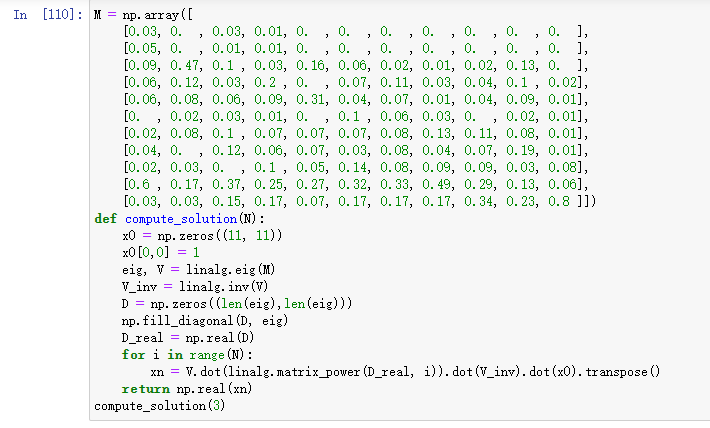Click the 'compute_solution(3)' call line
Screen dimensions: 710x428
(x=159, y=406)
